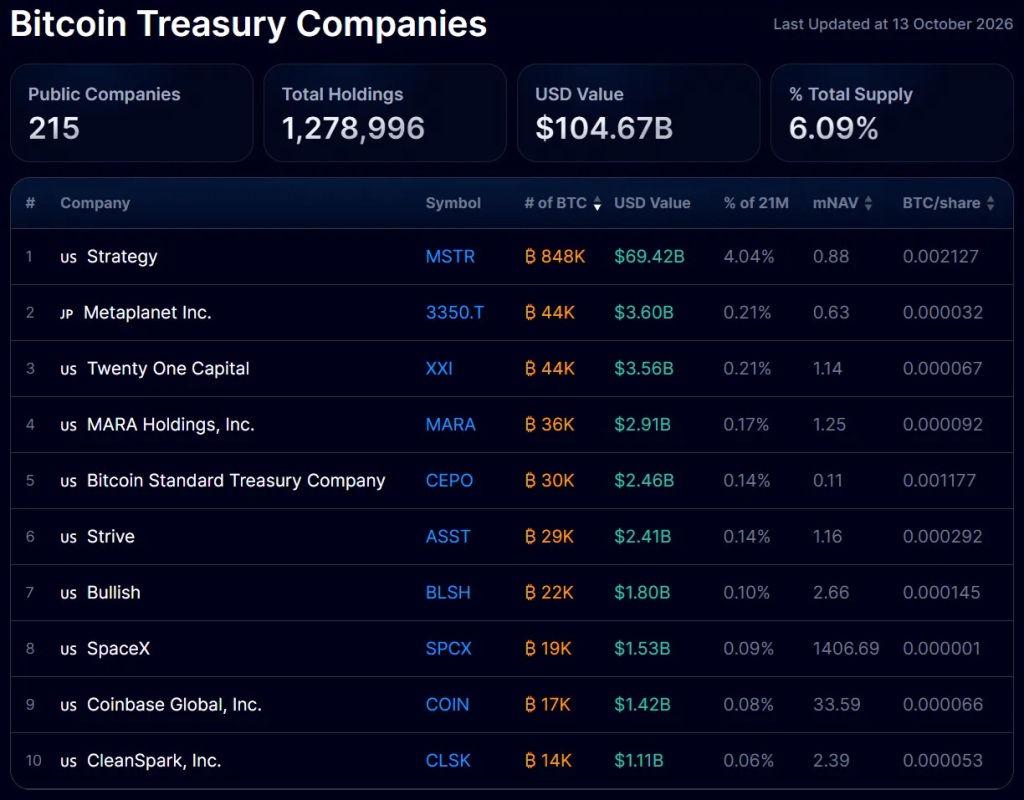This screenshot has width=1024, height=800.
Task: Click the SPCX symbol link
Action: (449, 648)
